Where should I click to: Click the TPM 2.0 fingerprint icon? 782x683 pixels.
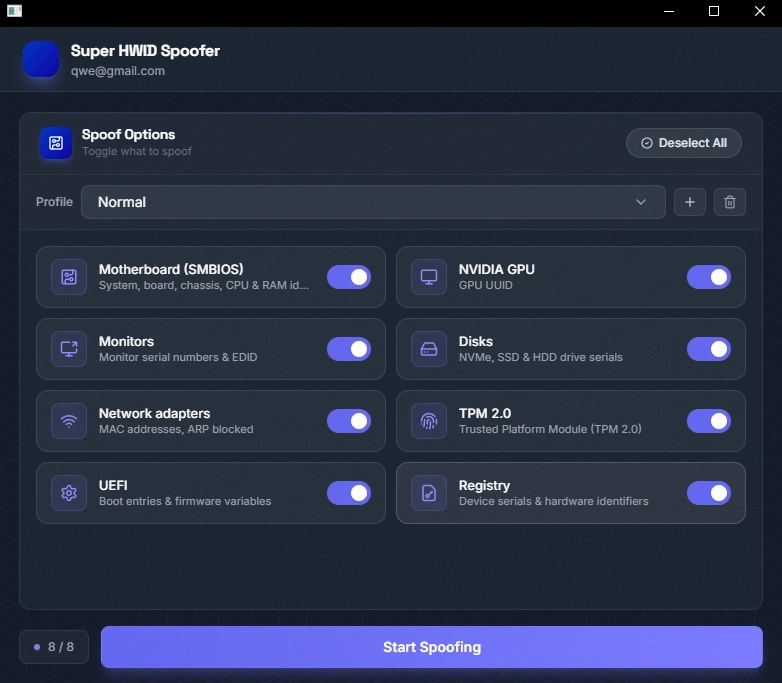pos(429,421)
